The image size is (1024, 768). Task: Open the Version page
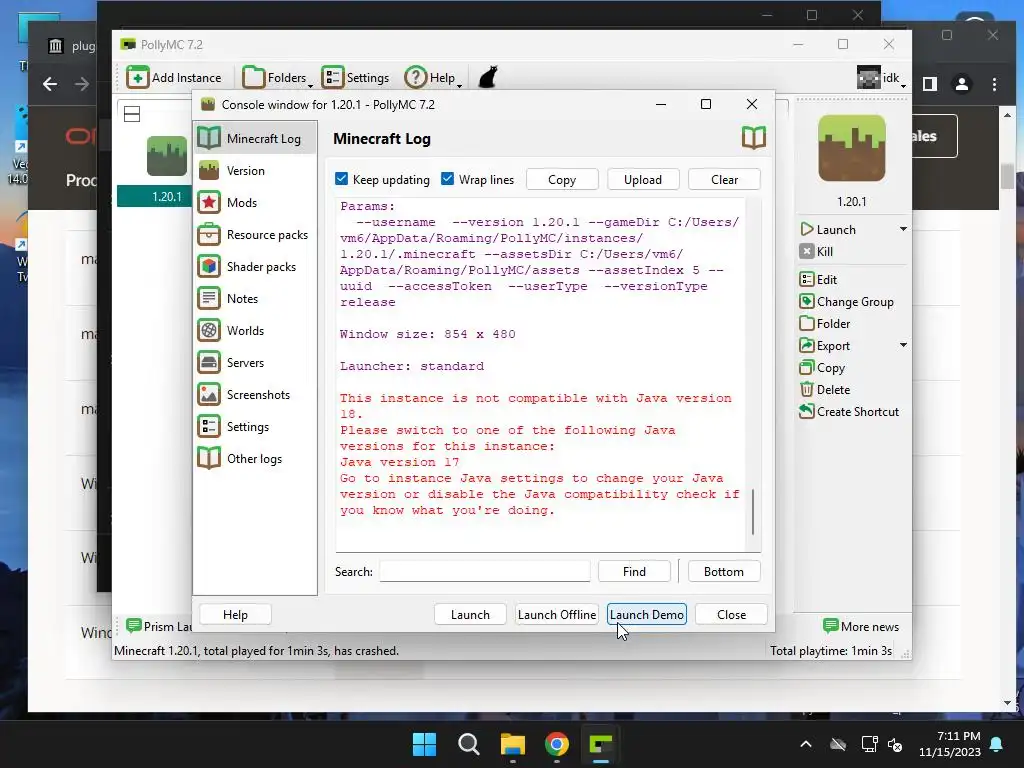pos(255,170)
